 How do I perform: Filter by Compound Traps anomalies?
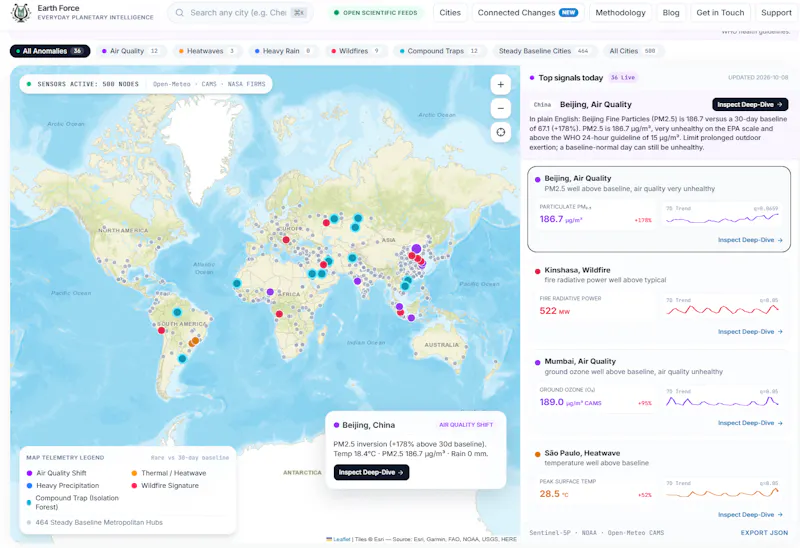pos(439,51)
